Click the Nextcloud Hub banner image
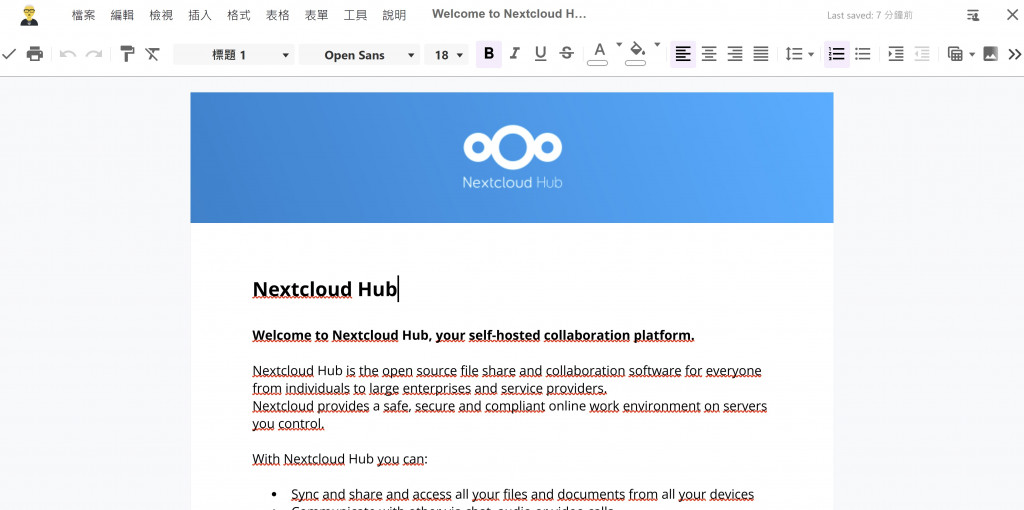Viewport: 1024px width, 510px height. (x=512, y=157)
